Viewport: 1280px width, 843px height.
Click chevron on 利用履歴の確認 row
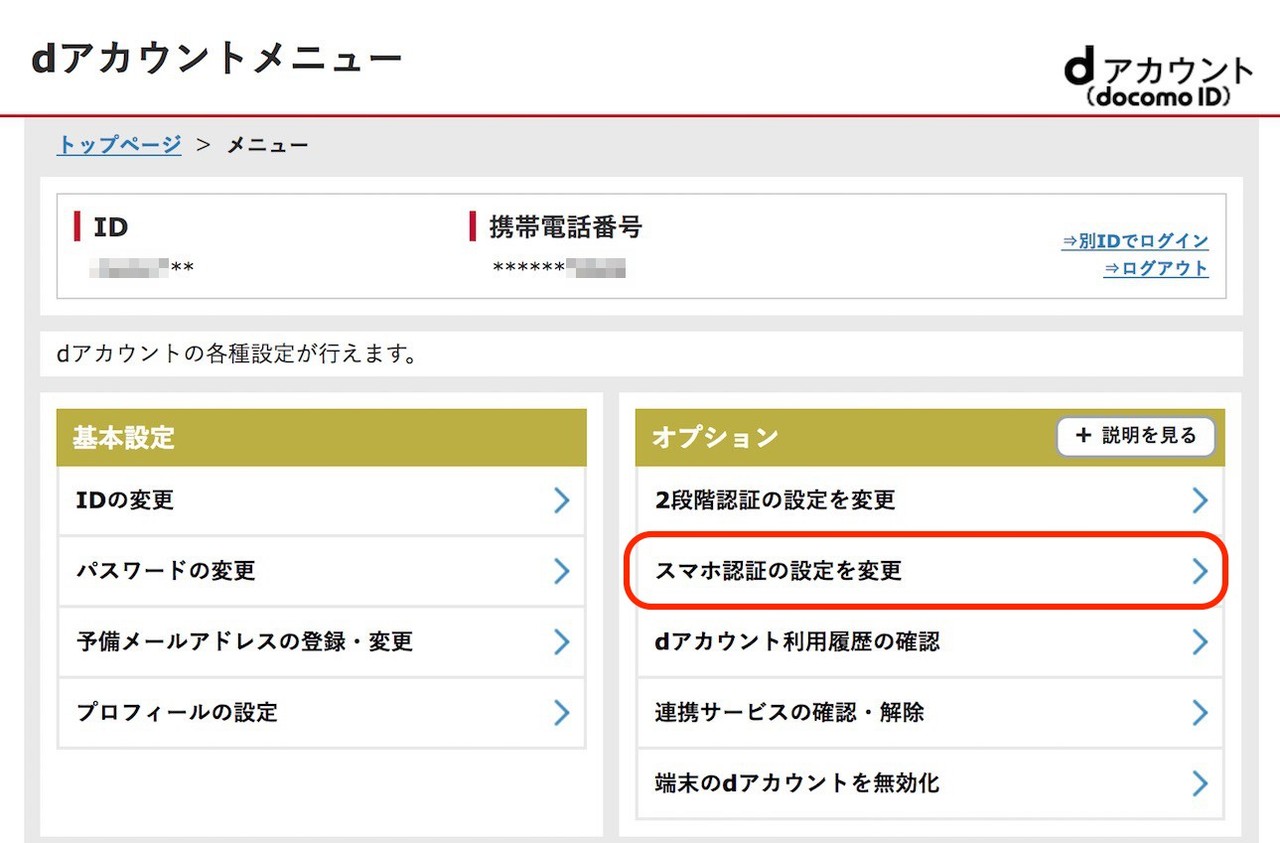point(1200,642)
